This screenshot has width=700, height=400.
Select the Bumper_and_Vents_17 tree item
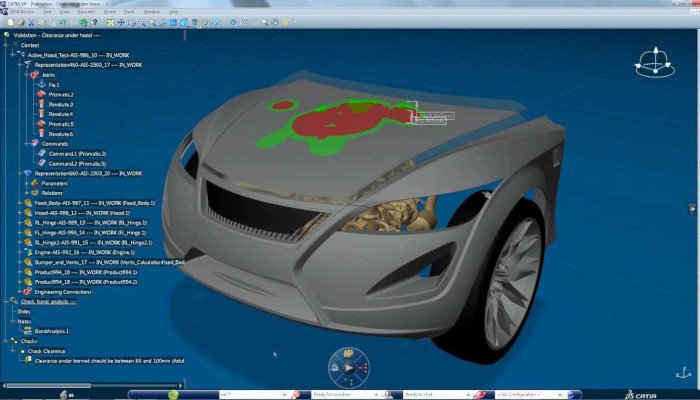coord(109,262)
